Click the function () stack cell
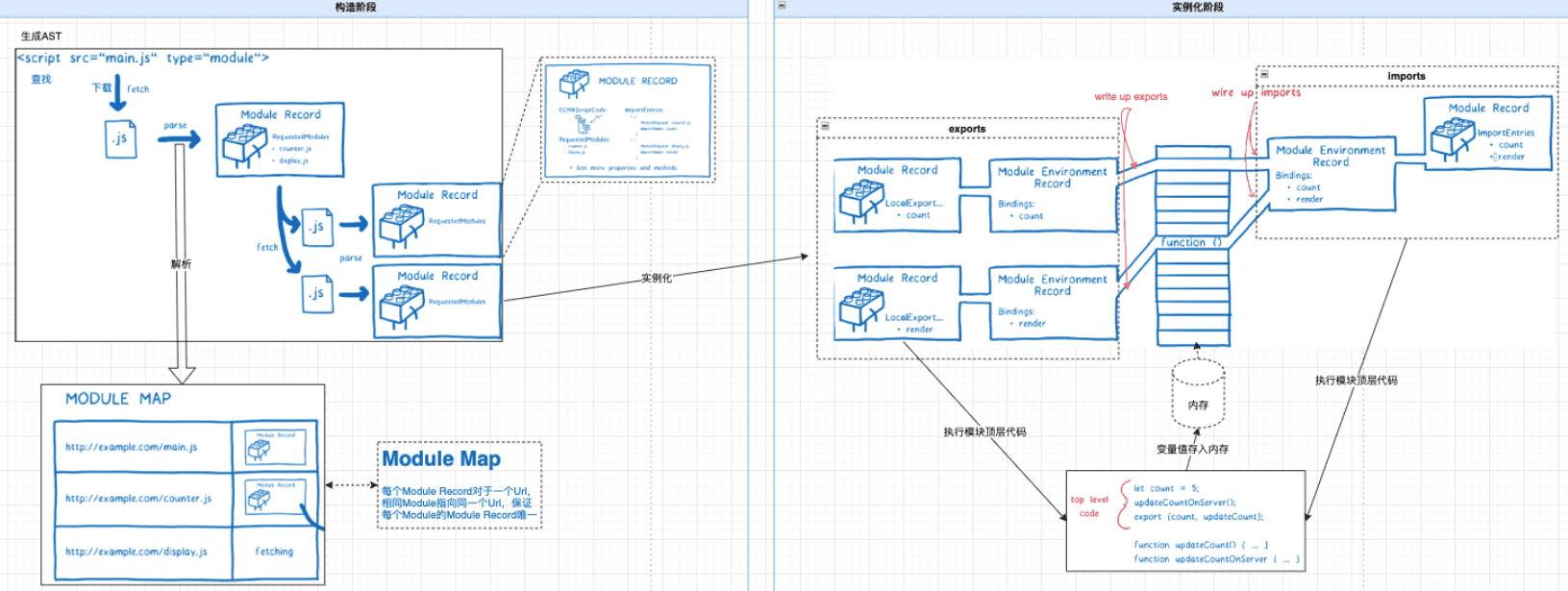1568x591 pixels. coord(1191,242)
